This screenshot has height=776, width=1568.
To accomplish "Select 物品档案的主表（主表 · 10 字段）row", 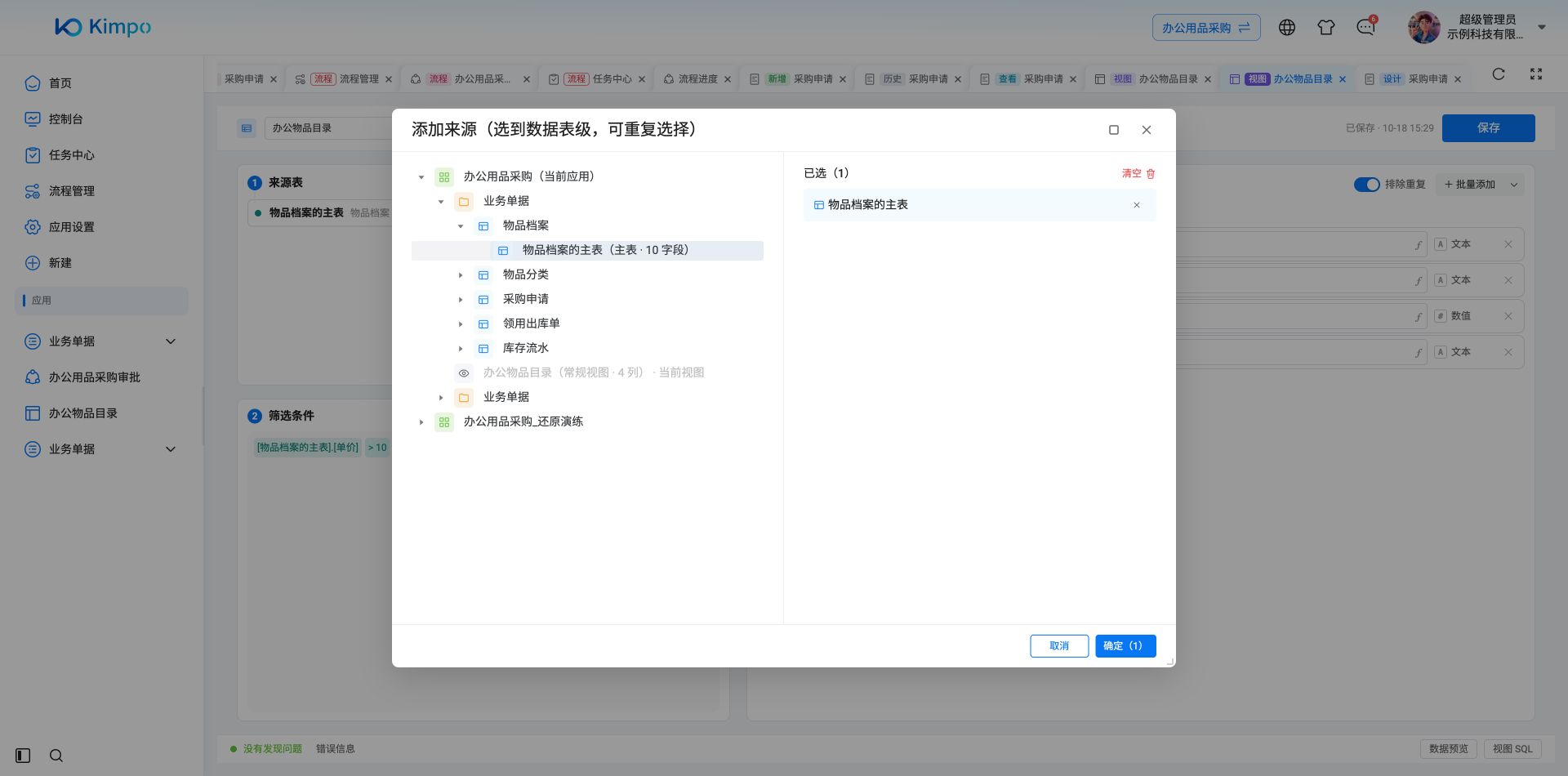I will 587,250.
